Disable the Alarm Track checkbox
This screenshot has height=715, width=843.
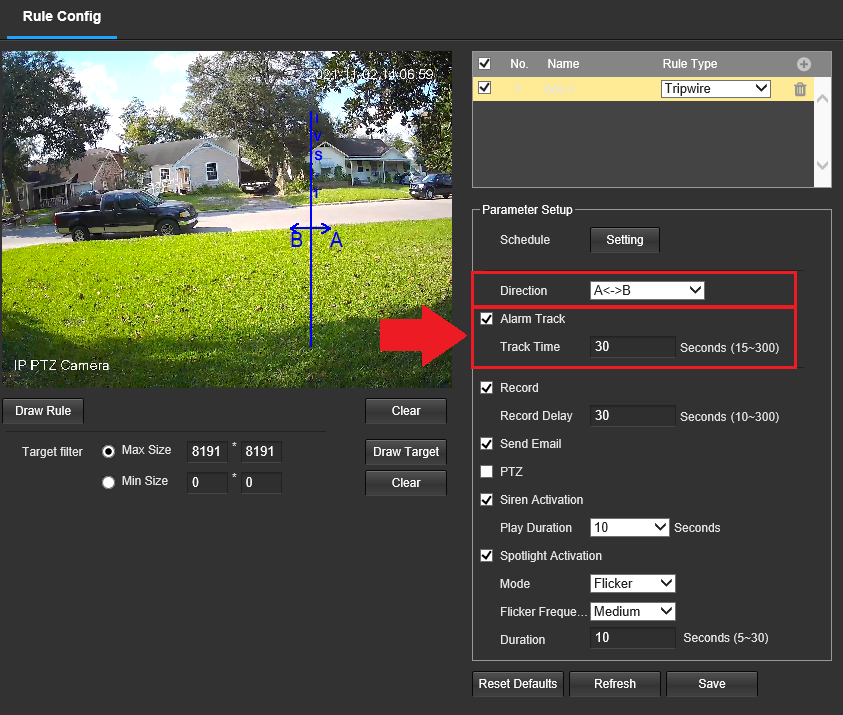[x=487, y=319]
